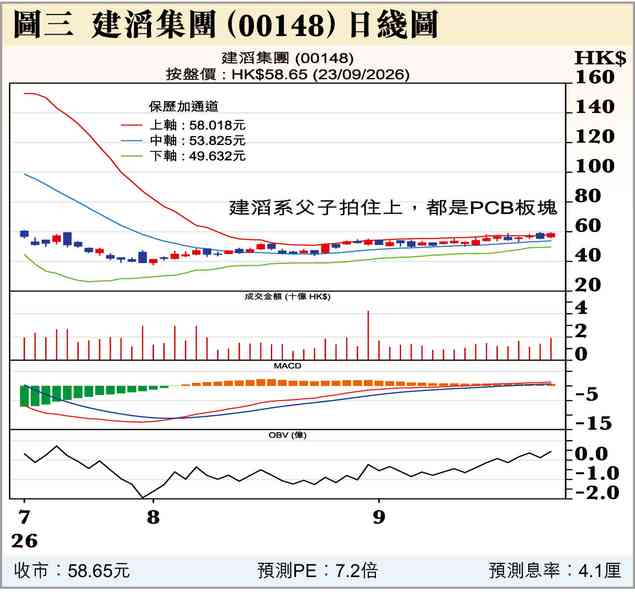Click the 20 price axis label
This screenshot has width=635, height=600.
588,285
